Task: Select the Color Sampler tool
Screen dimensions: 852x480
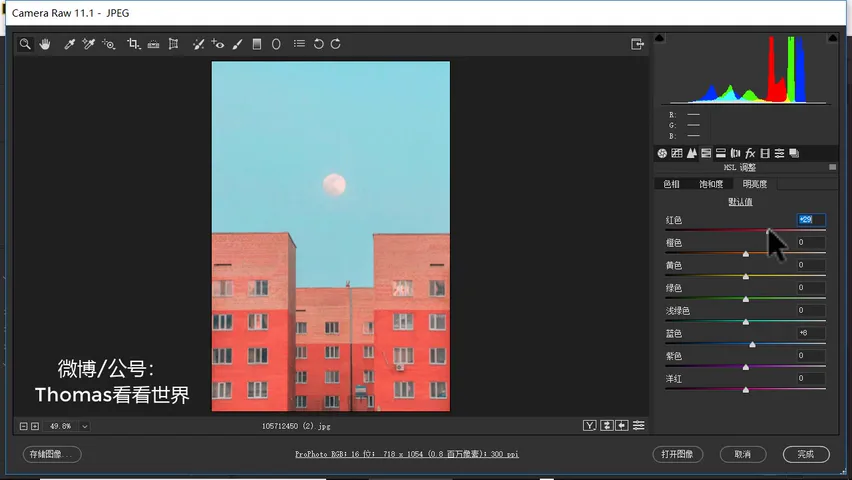Action: (89, 44)
